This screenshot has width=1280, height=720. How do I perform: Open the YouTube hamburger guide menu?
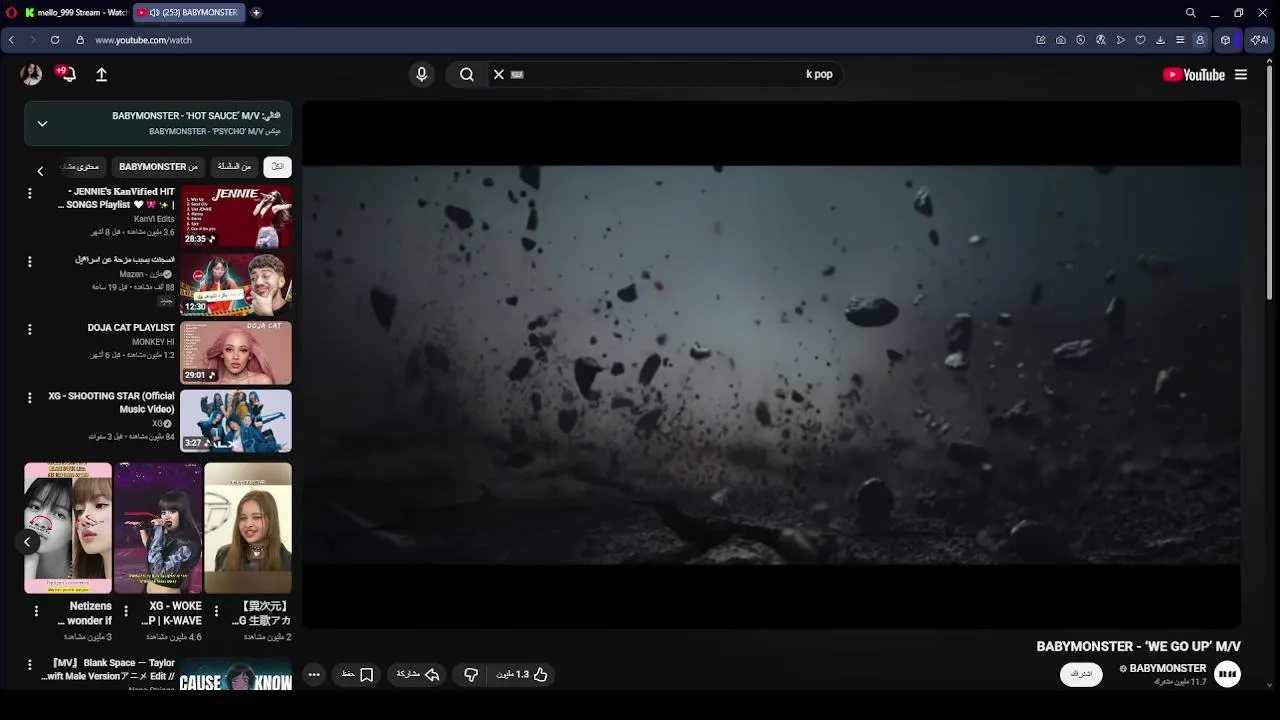click(x=1241, y=74)
